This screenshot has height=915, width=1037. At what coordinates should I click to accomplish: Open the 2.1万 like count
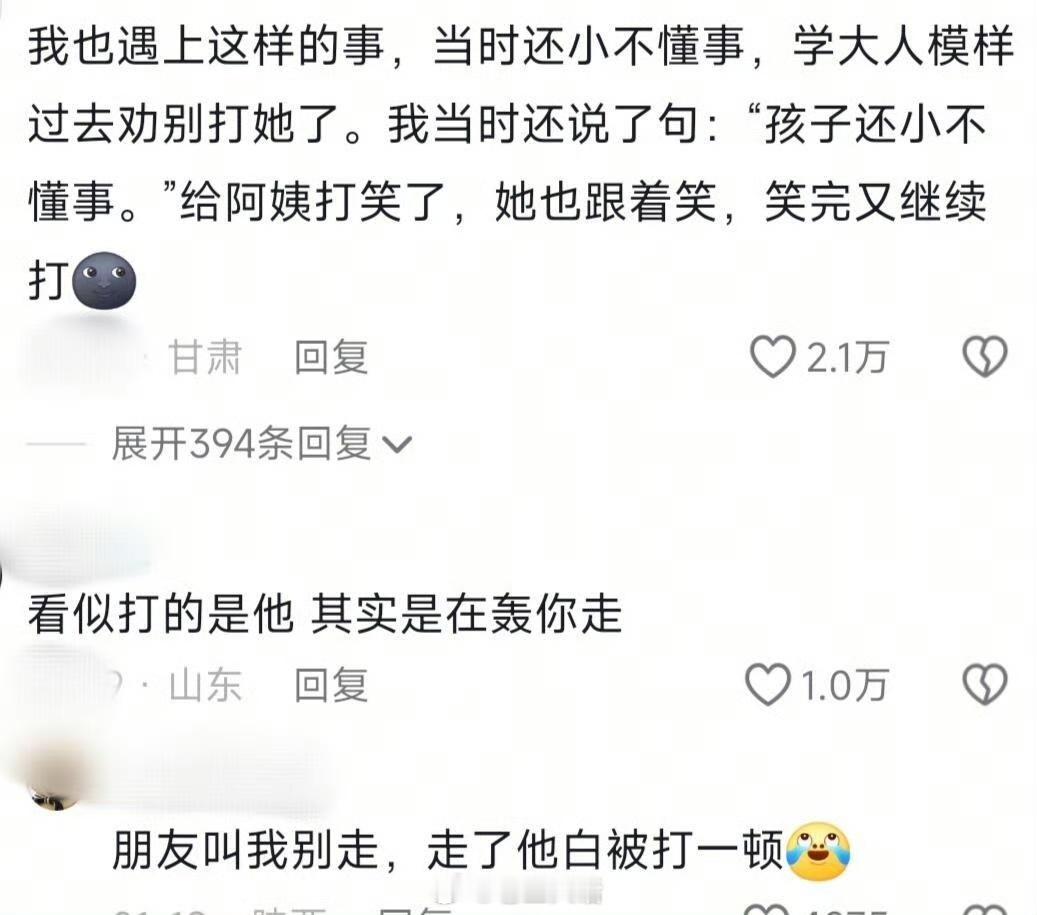pyautogui.click(x=847, y=357)
